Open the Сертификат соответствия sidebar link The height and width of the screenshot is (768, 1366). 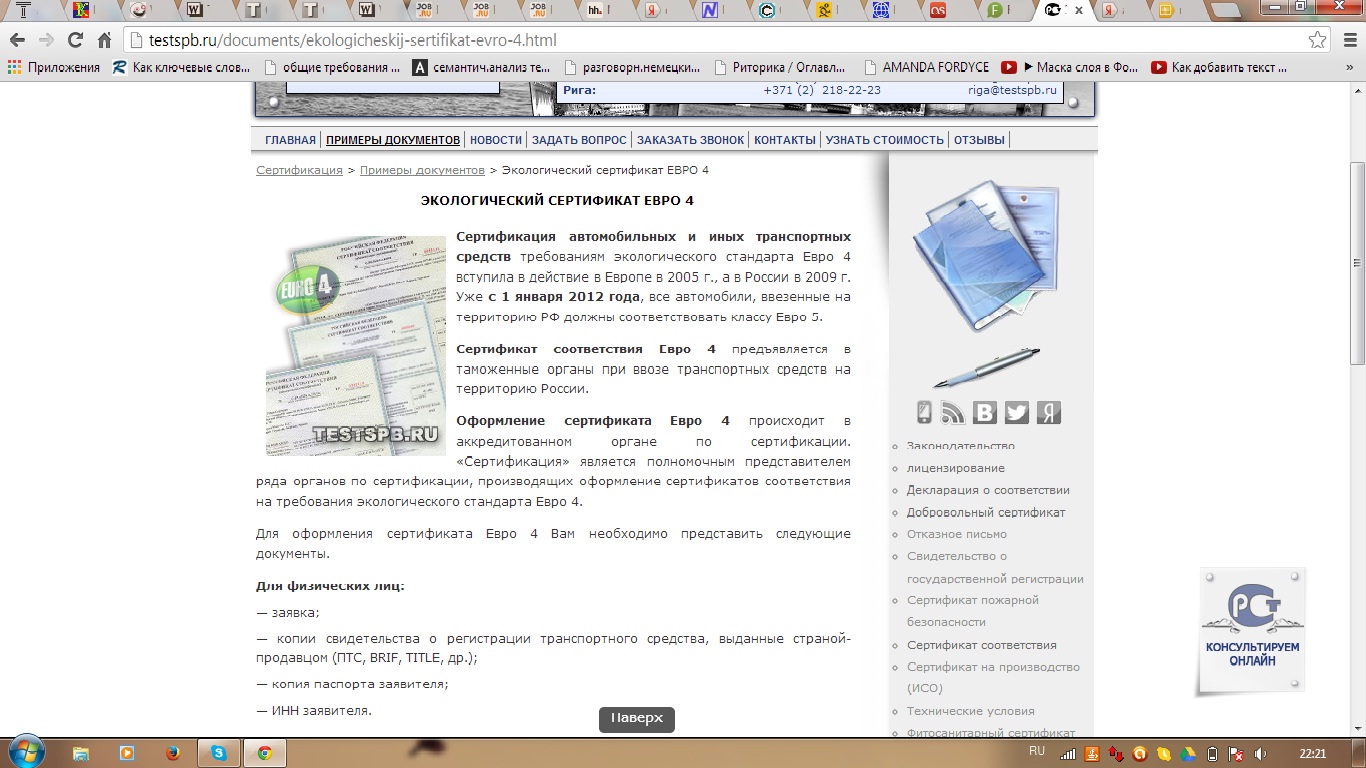coord(982,645)
